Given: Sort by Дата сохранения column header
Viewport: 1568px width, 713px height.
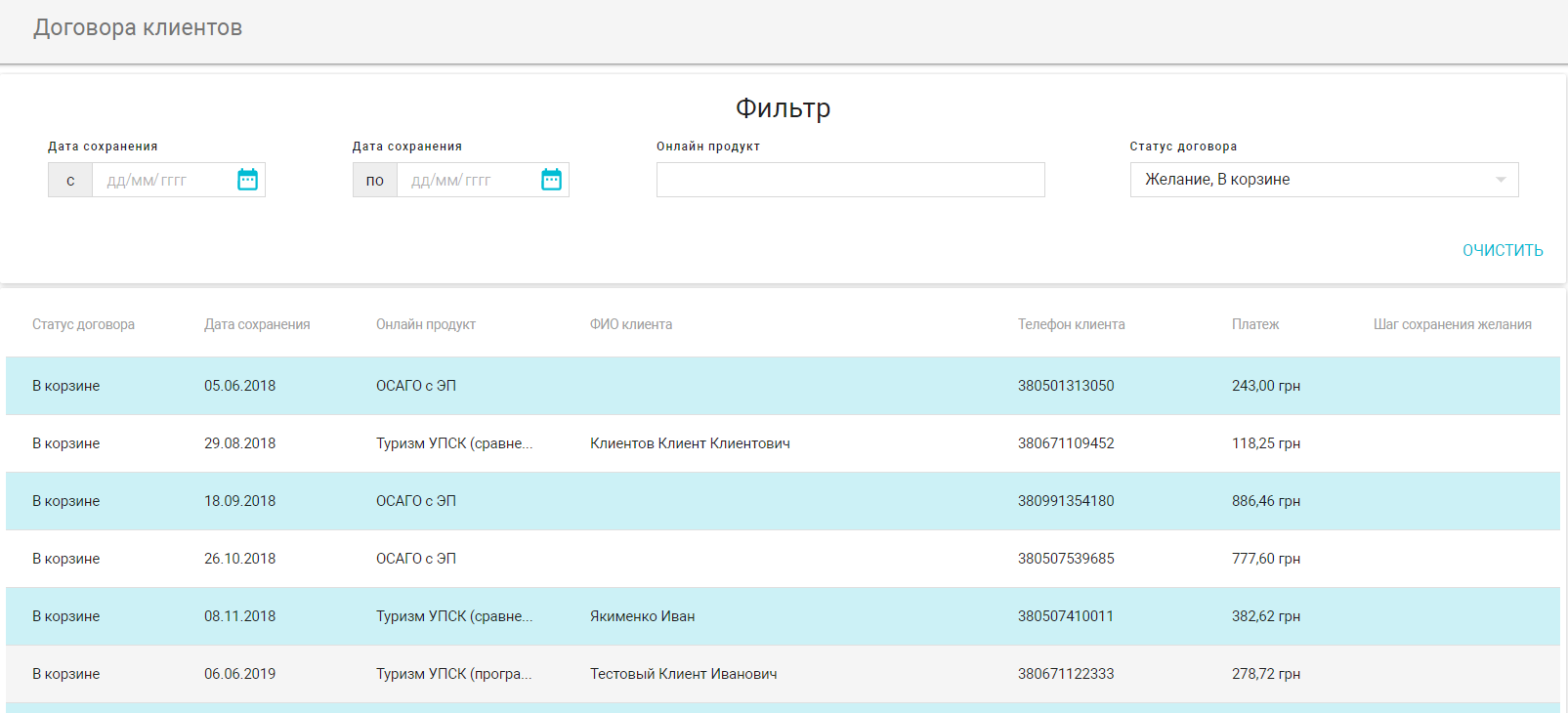Looking at the screenshot, I should pos(257,324).
